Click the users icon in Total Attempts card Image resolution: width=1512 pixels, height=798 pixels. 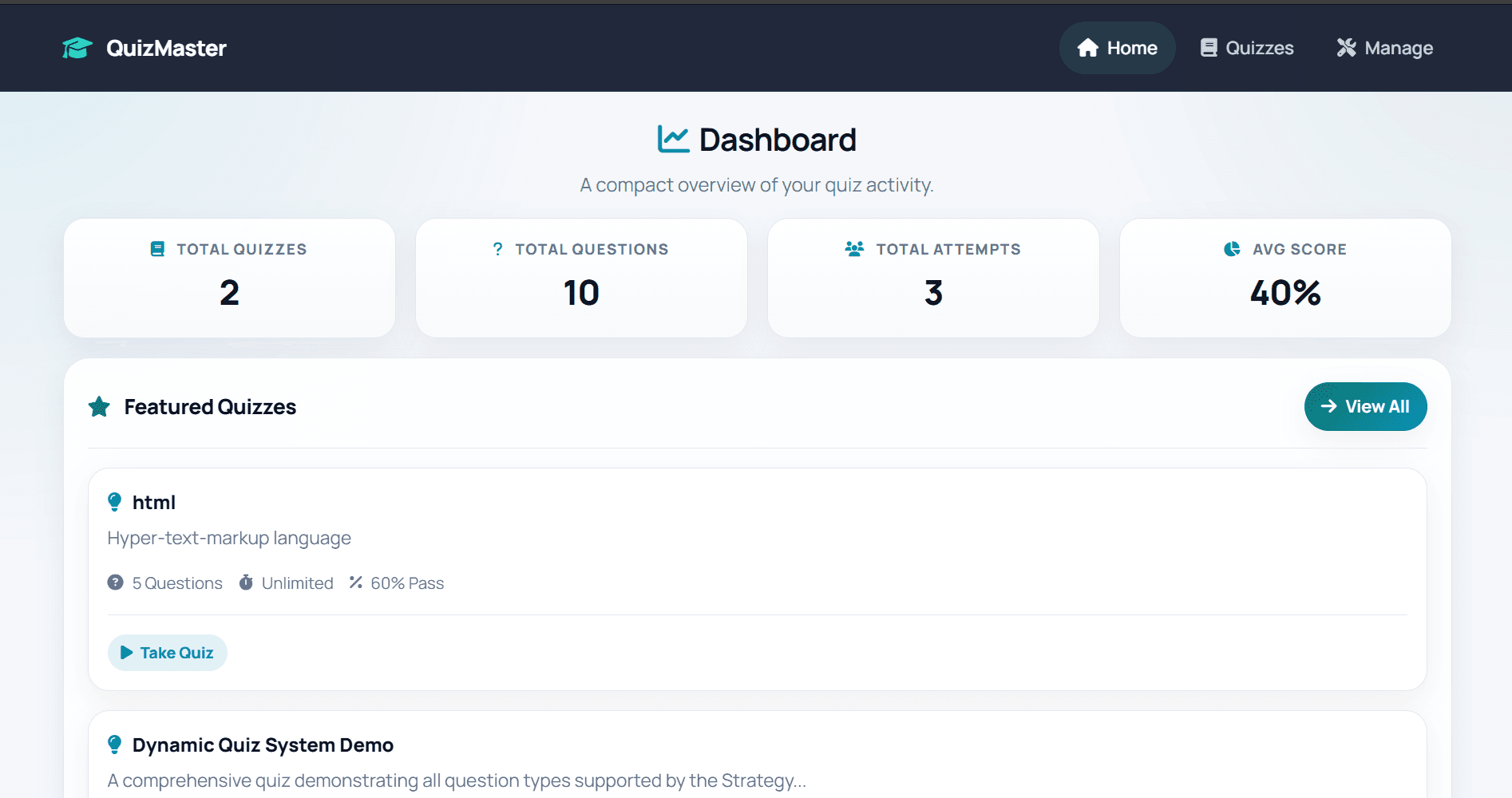[854, 249]
